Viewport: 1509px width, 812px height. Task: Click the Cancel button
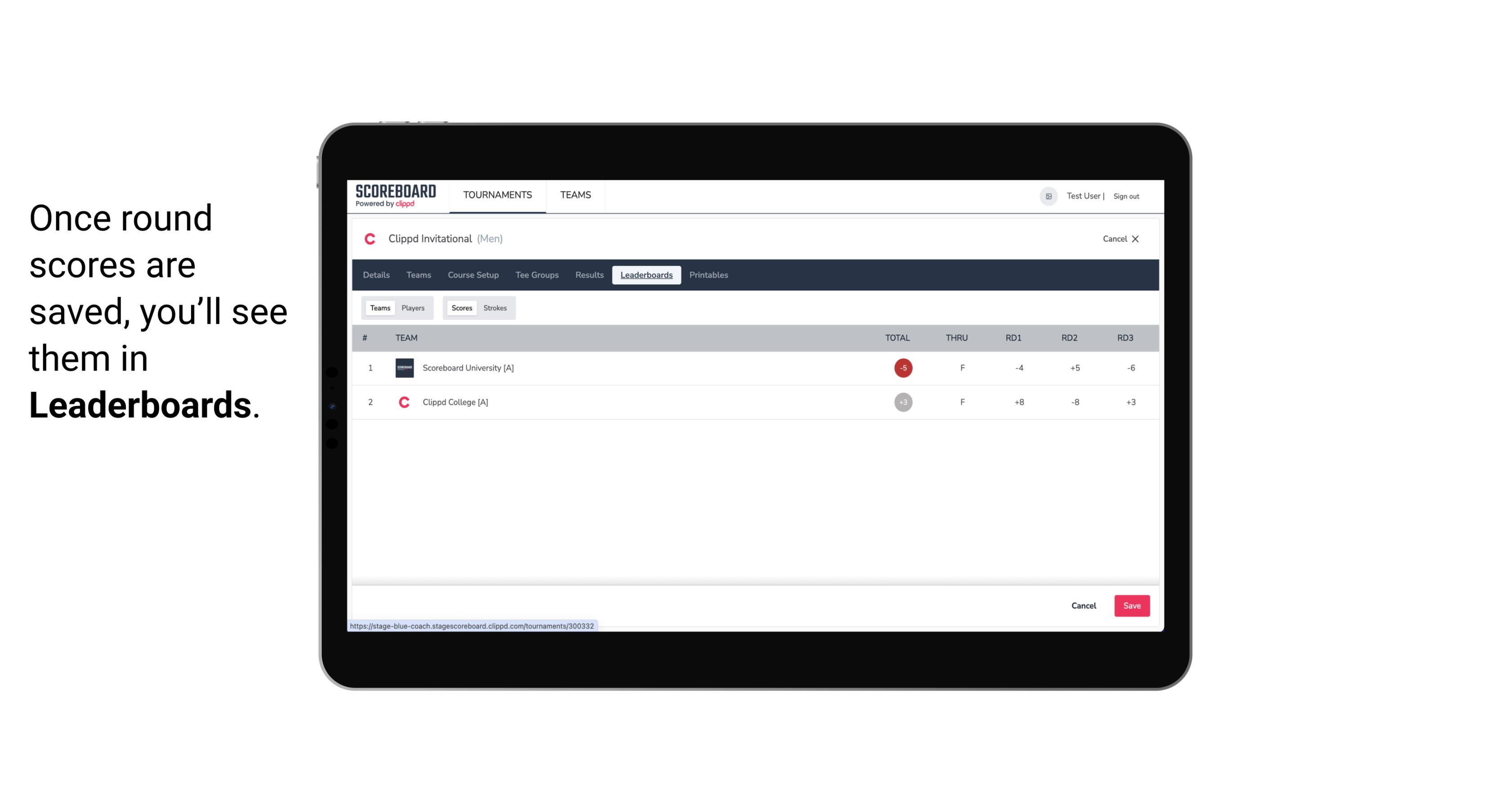click(1084, 605)
